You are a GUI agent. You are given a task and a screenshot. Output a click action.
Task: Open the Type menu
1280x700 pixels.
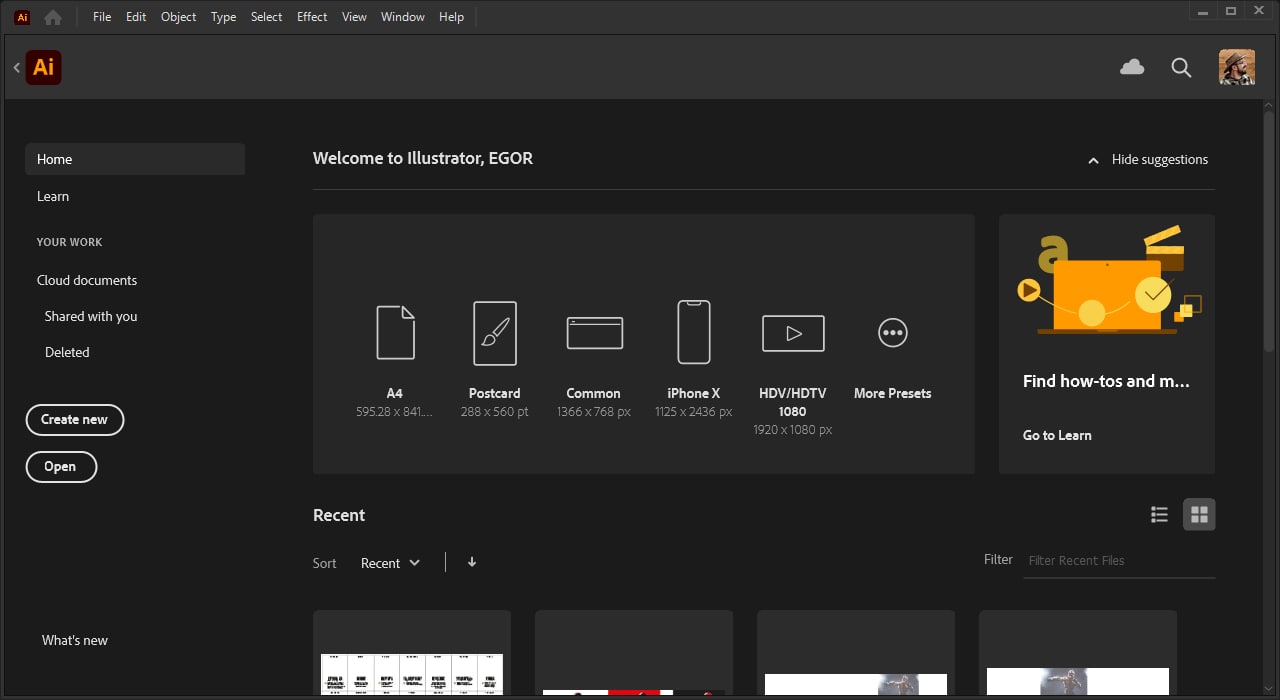click(x=223, y=17)
